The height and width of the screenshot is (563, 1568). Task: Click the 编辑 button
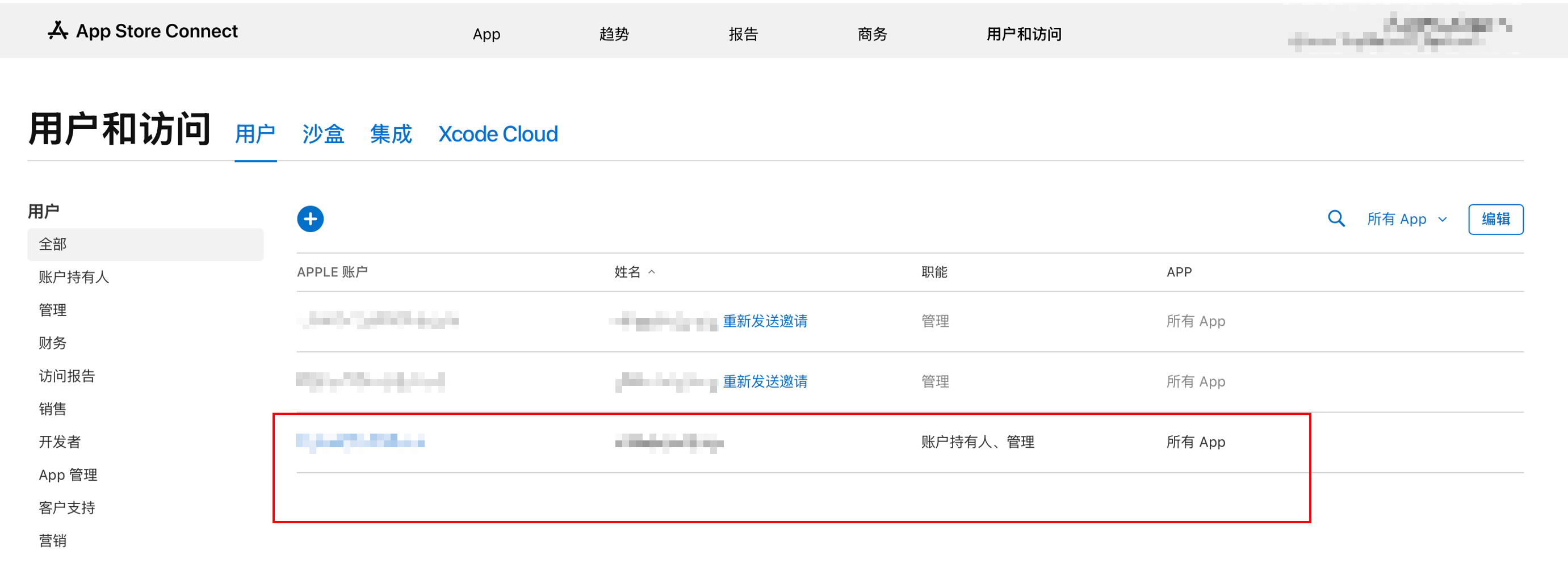(x=1495, y=219)
